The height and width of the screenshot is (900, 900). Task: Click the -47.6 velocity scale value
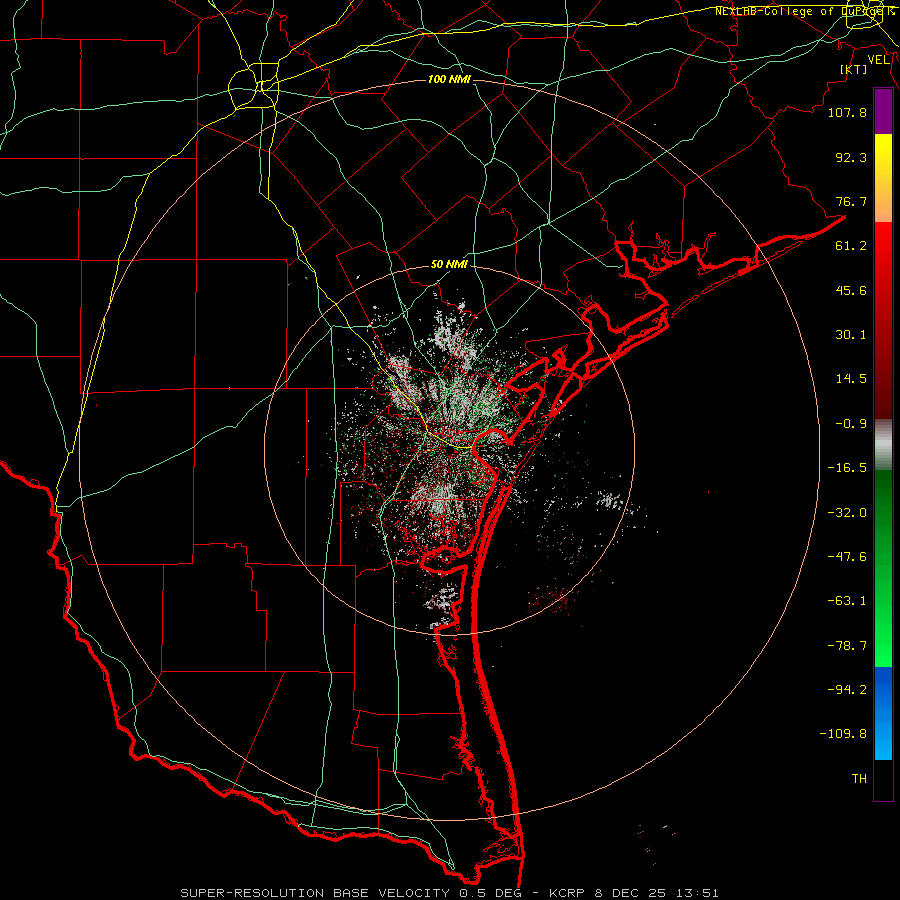point(847,557)
